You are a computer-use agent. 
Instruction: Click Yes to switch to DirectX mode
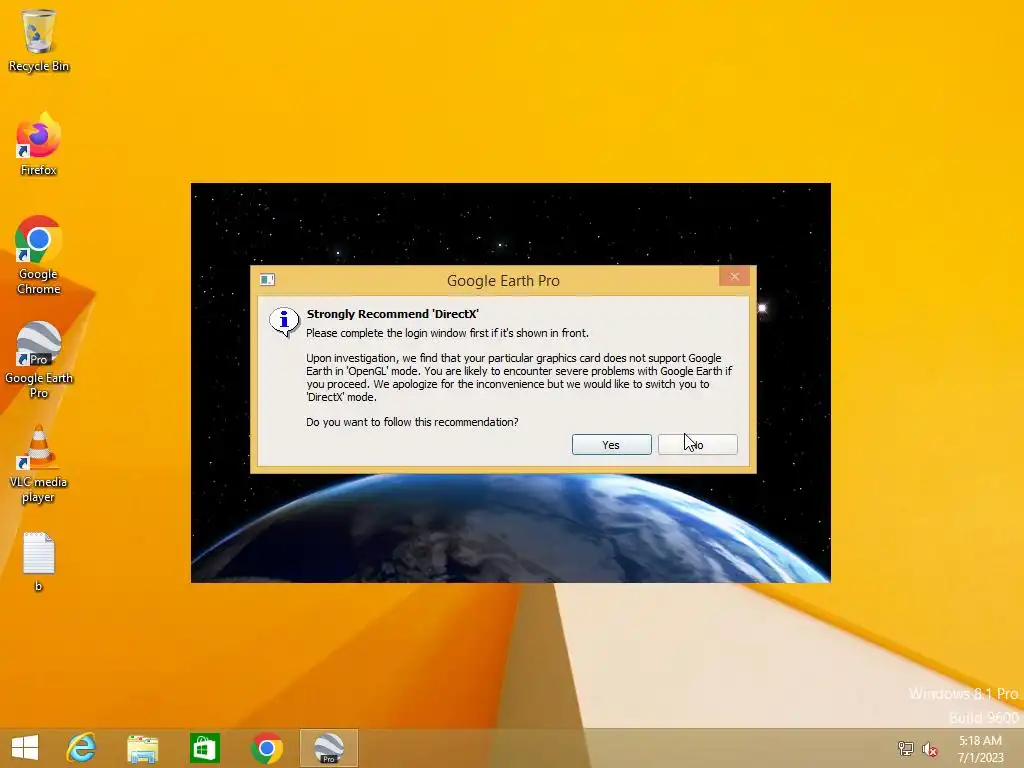click(x=611, y=445)
